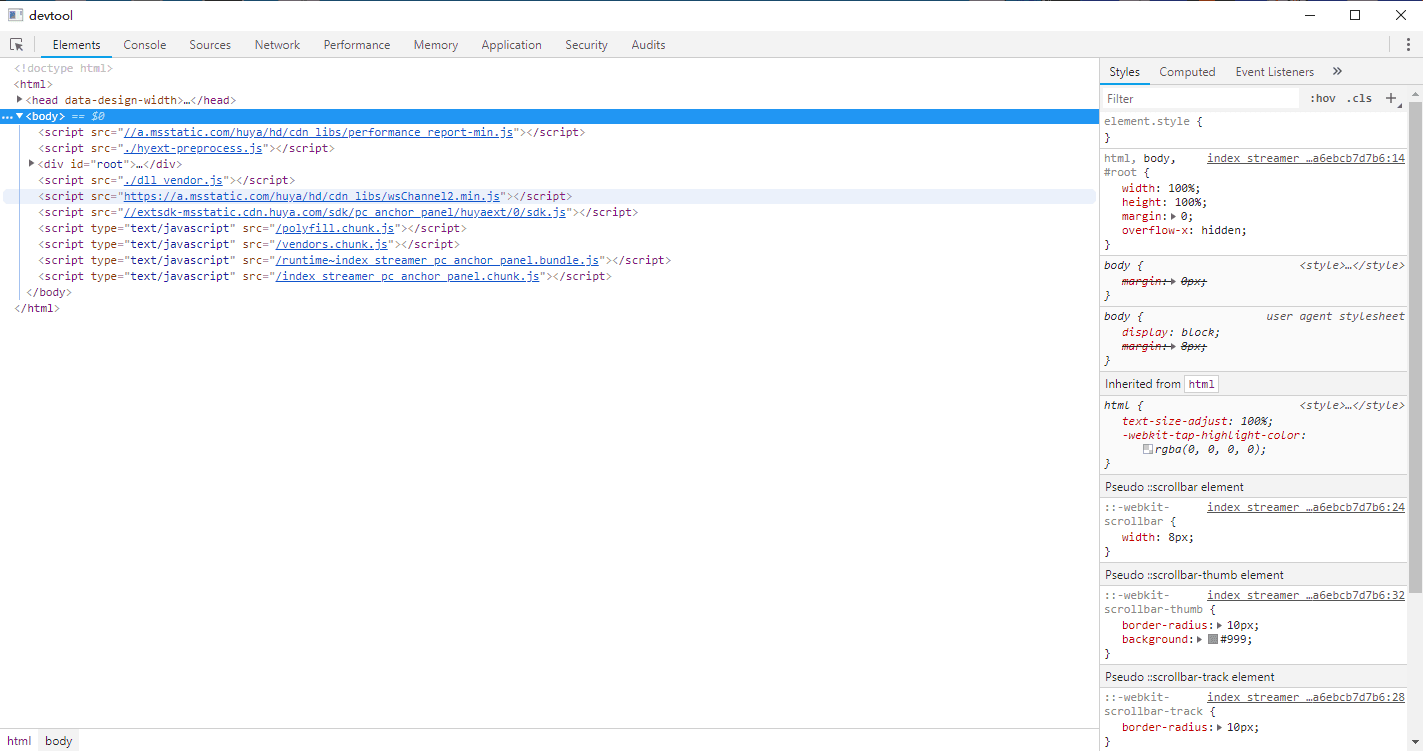
Task: Show more Styles pane tabs via double chevron
Action: click(1337, 72)
